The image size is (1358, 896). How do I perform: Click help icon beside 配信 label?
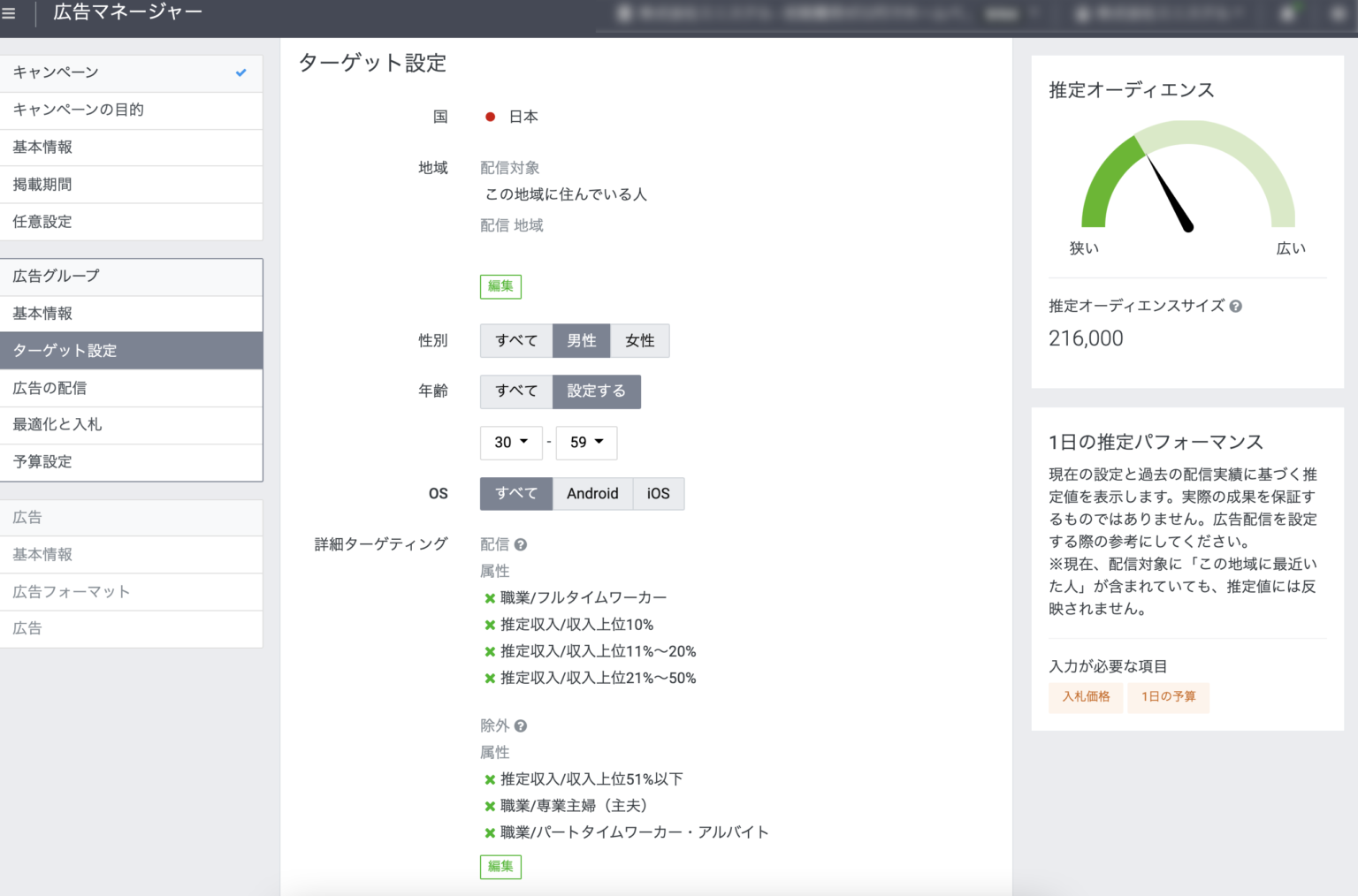[521, 545]
